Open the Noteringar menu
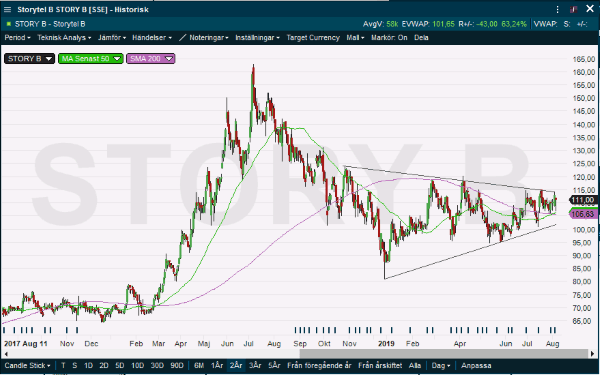The image size is (600, 375). [209, 38]
